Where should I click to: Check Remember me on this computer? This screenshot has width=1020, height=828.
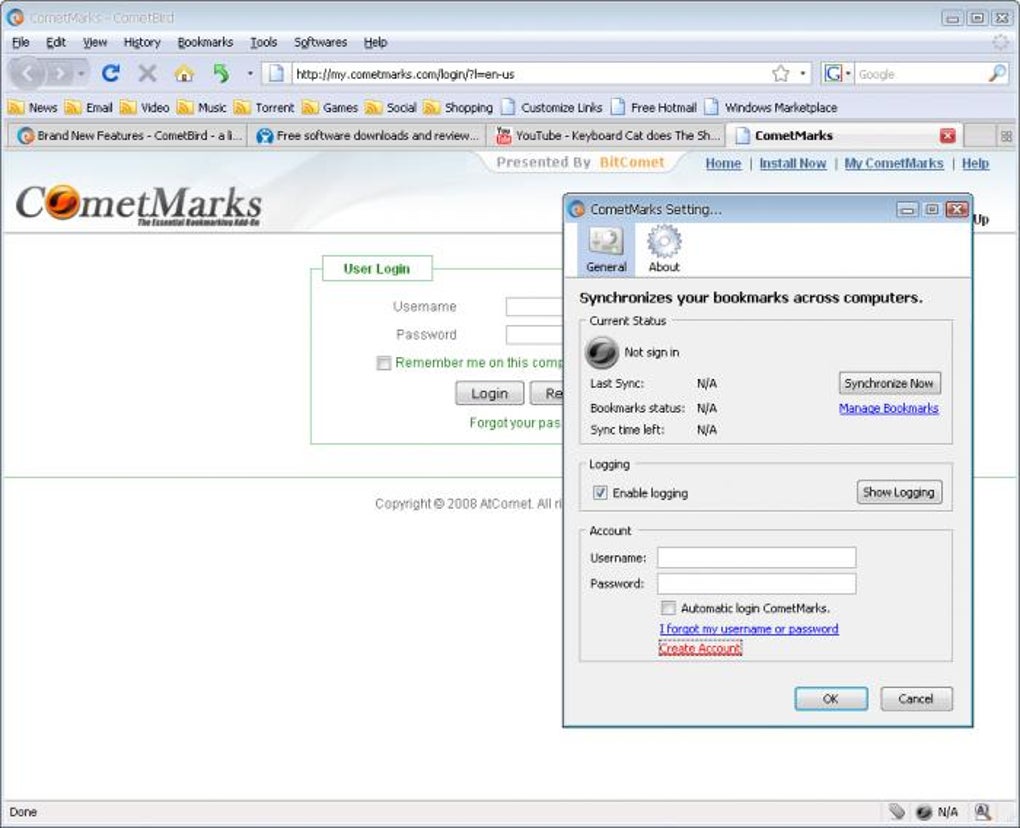[x=384, y=363]
